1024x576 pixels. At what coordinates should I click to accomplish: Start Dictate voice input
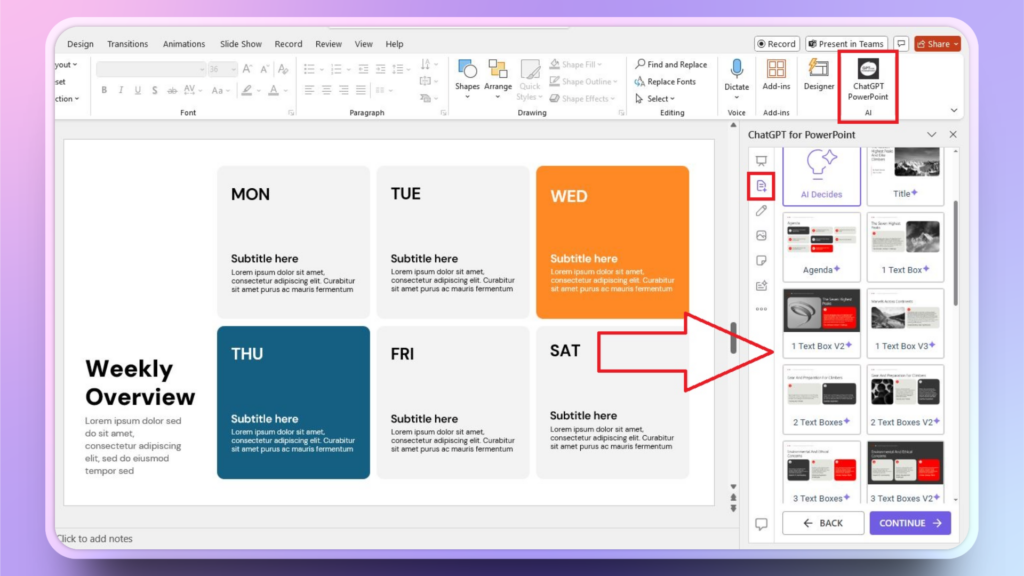[736, 77]
